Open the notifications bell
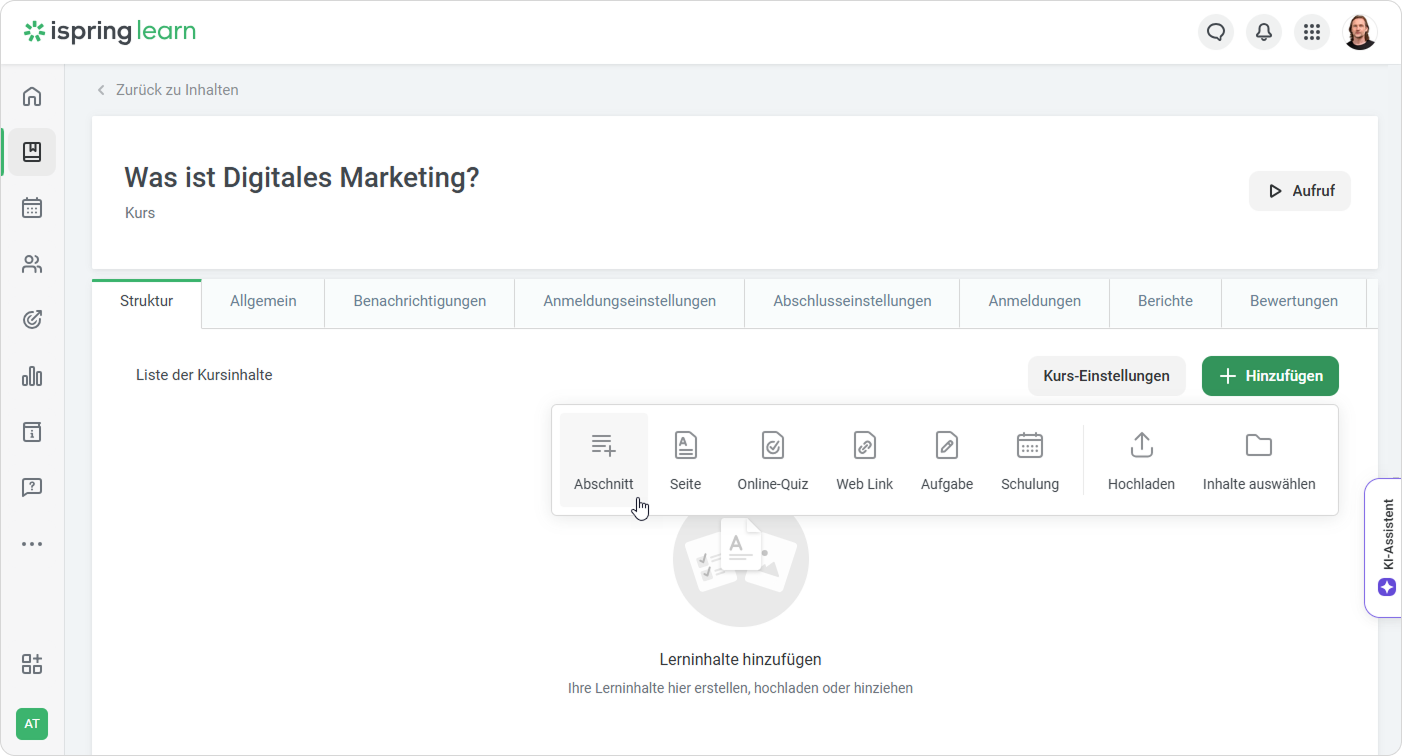Screen dimensions: 1402x756 1264,32
